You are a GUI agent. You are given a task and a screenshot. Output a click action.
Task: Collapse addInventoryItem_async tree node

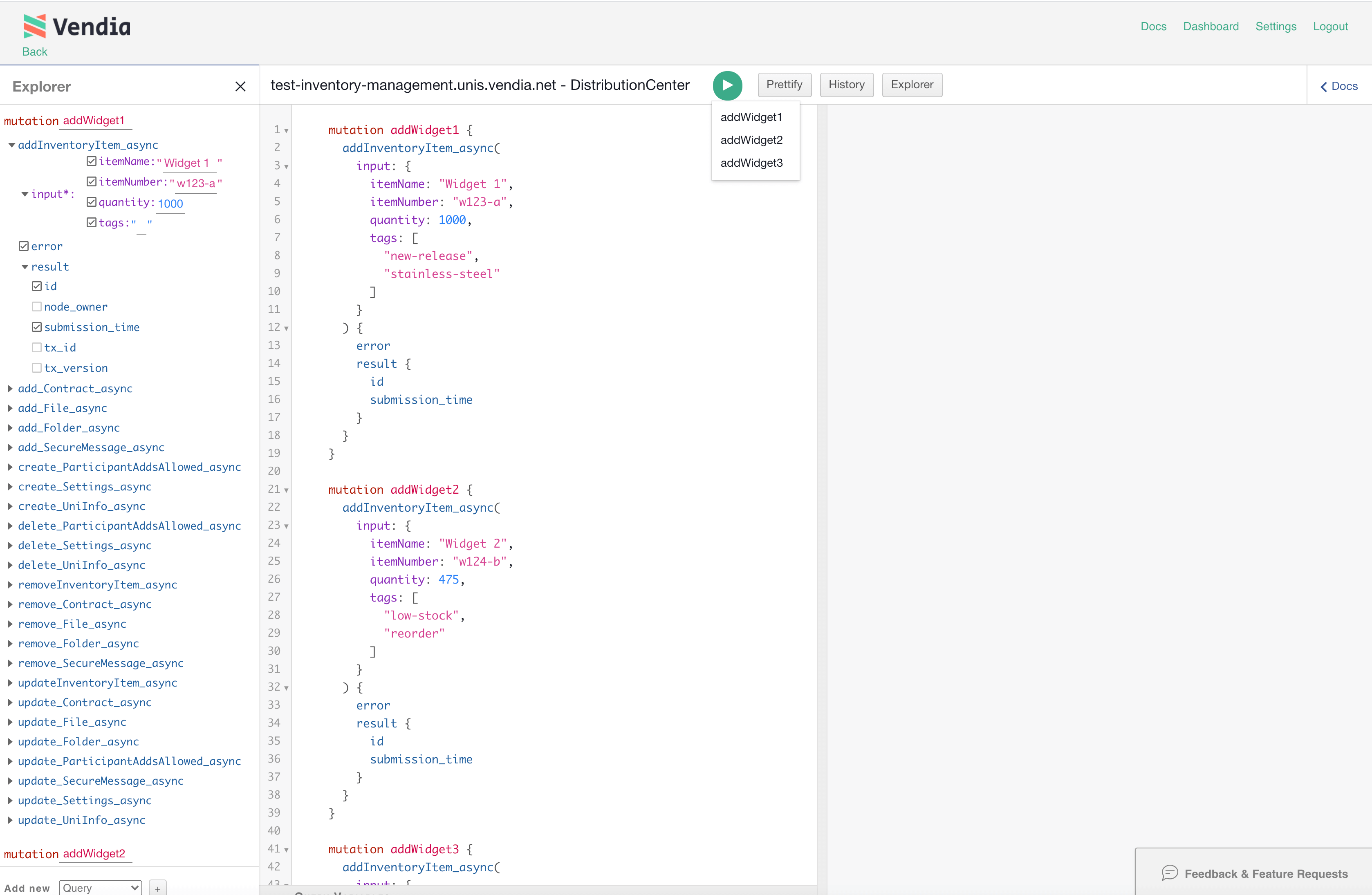11,145
